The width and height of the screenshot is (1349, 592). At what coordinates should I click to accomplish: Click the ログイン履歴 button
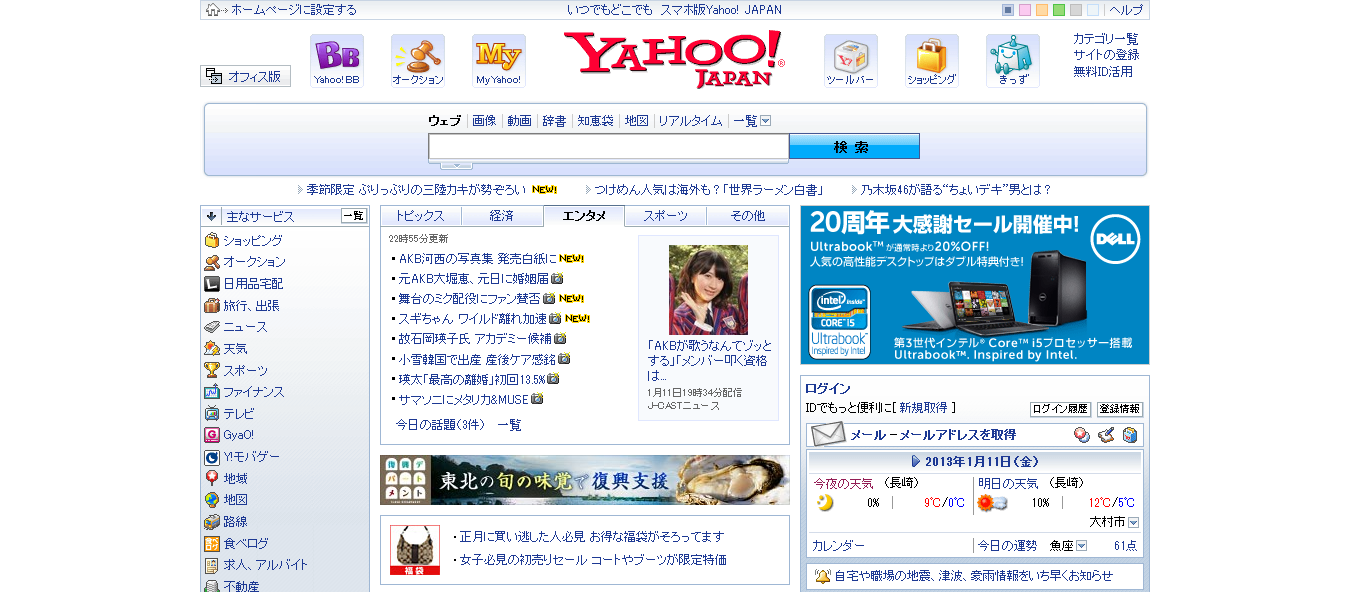(x=1060, y=409)
